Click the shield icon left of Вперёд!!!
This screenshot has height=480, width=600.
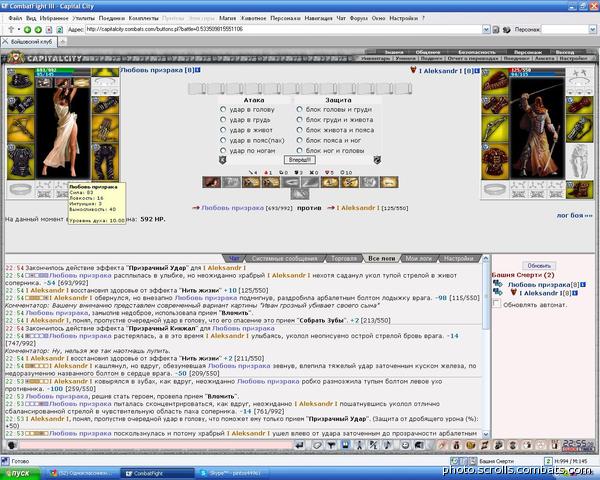coord(222,160)
